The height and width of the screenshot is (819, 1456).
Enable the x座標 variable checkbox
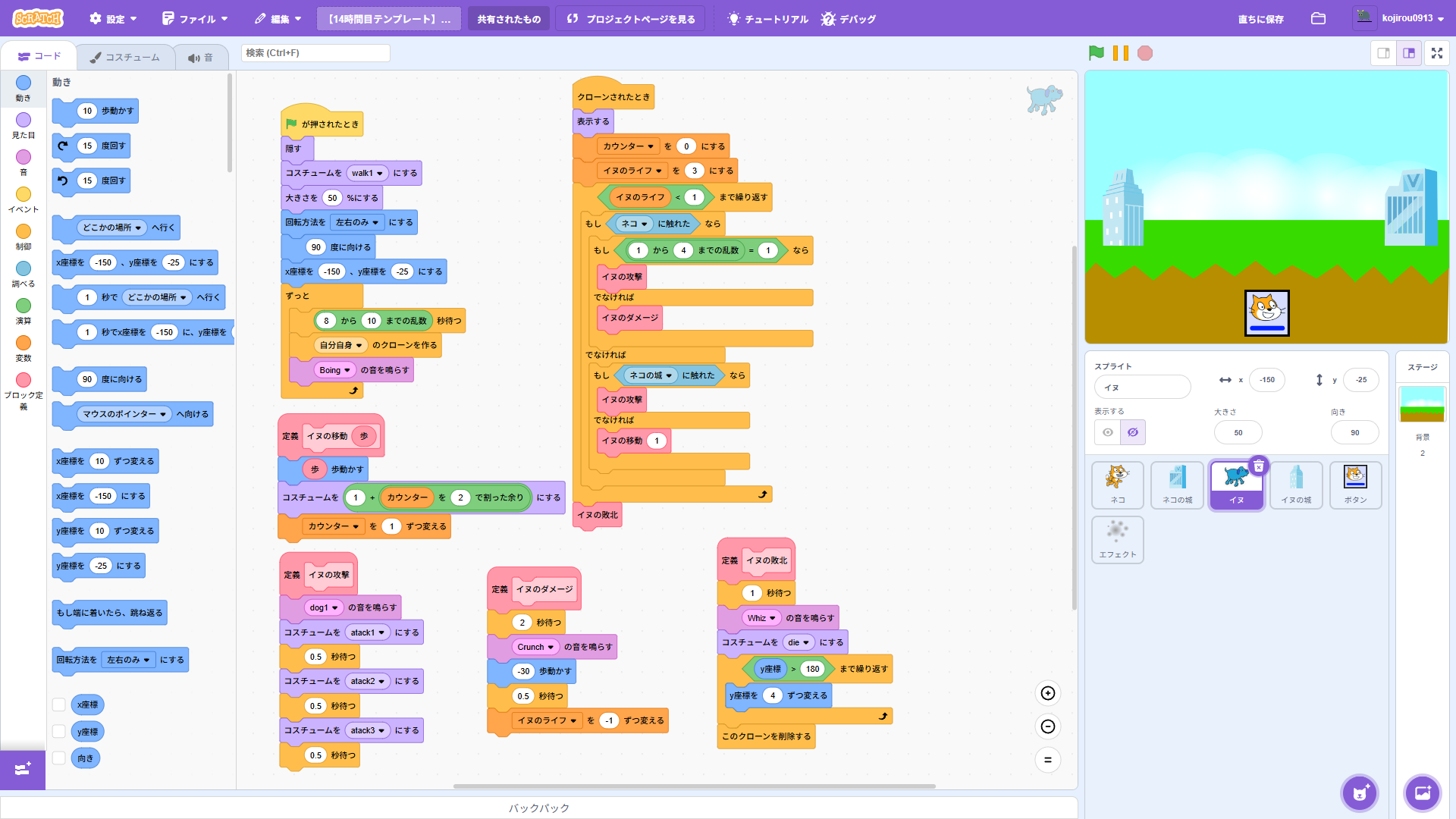[58, 704]
